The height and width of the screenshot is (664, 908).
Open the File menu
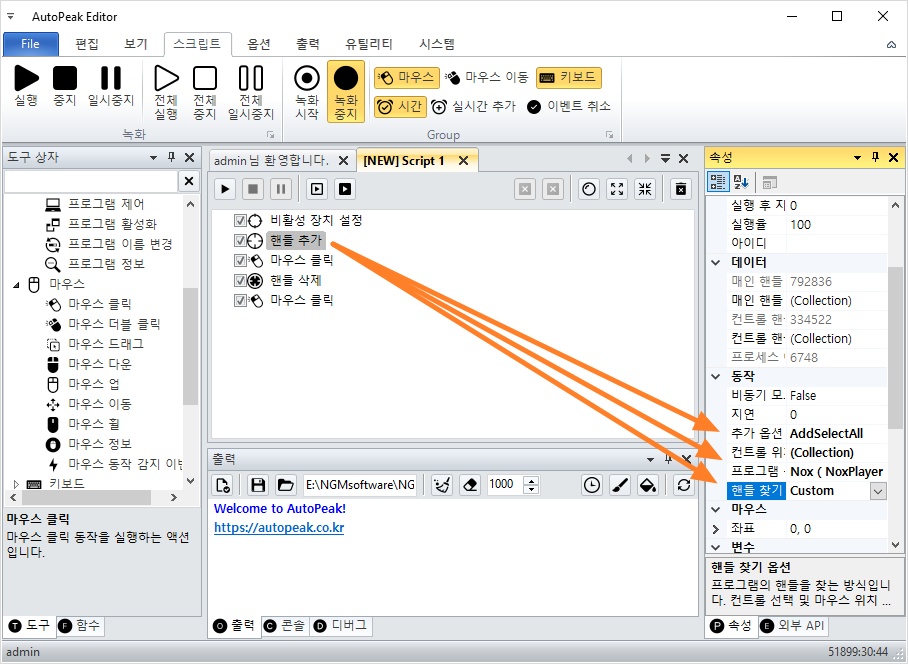pos(31,44)
